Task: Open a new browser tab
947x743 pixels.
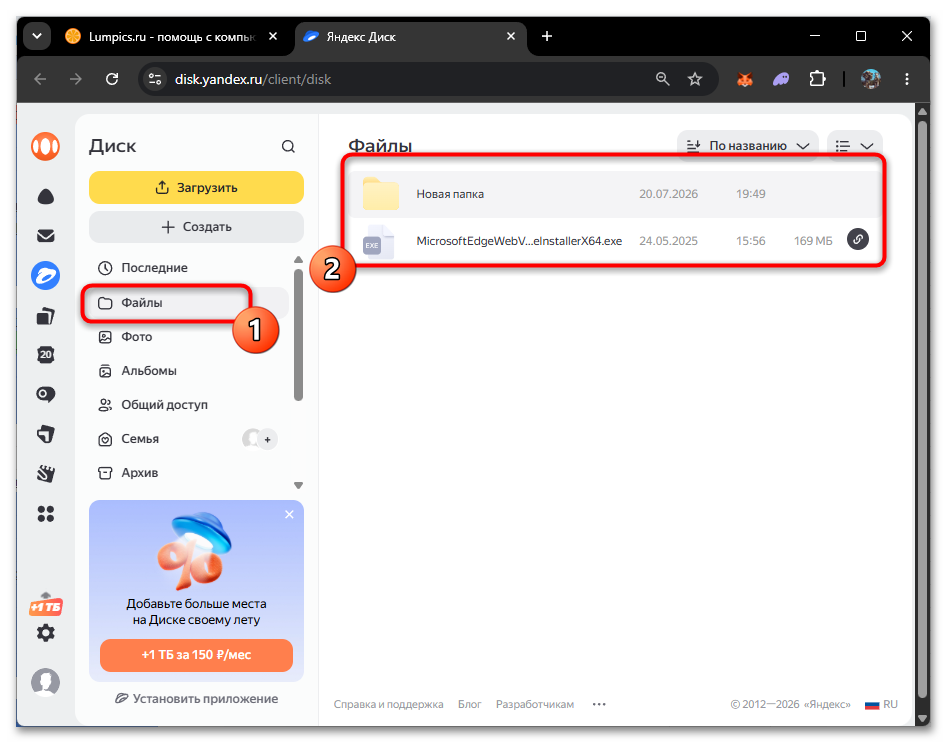Action: (x=547, y=36)
